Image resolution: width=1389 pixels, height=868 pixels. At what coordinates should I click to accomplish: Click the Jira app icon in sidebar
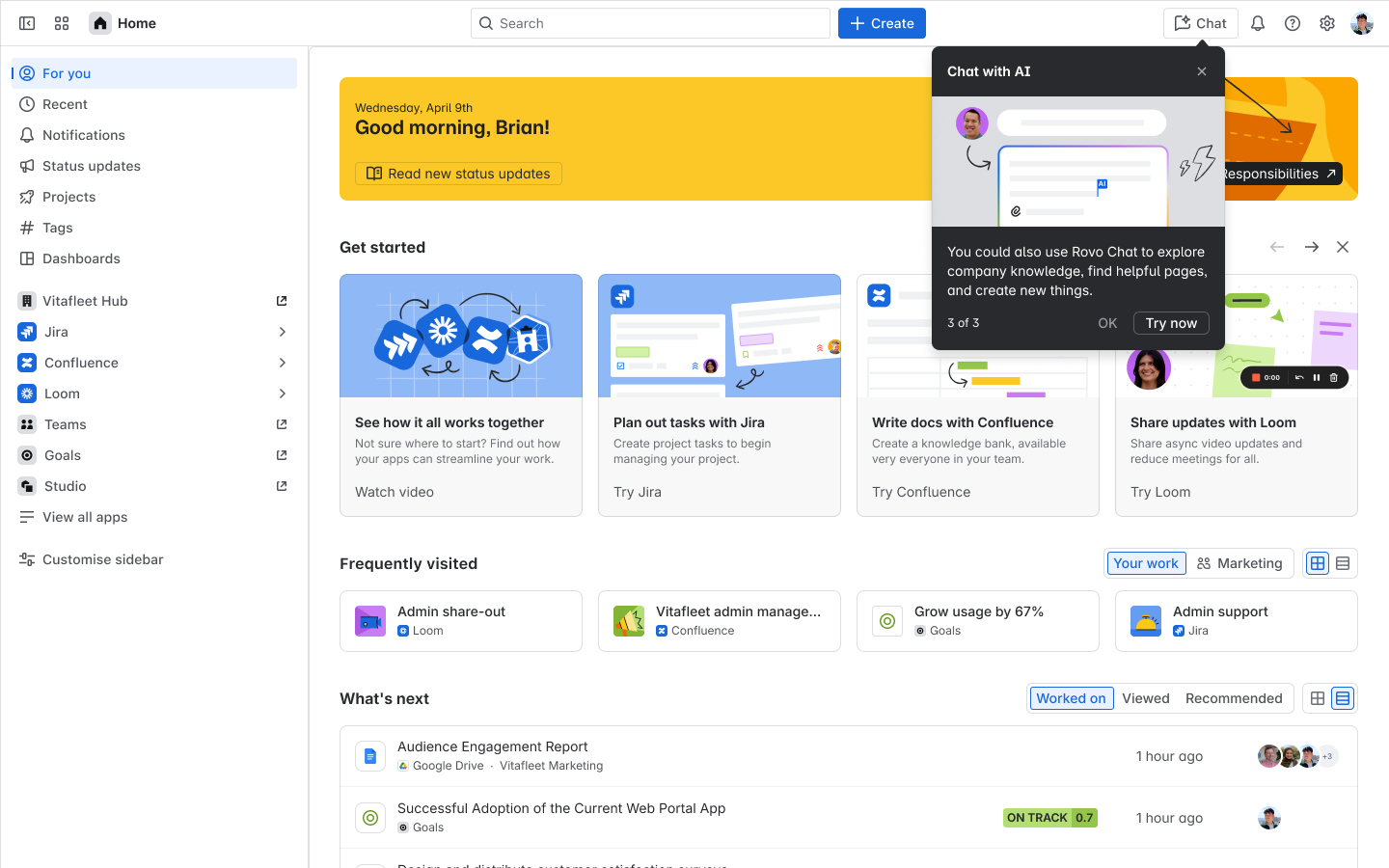[27, 332]
